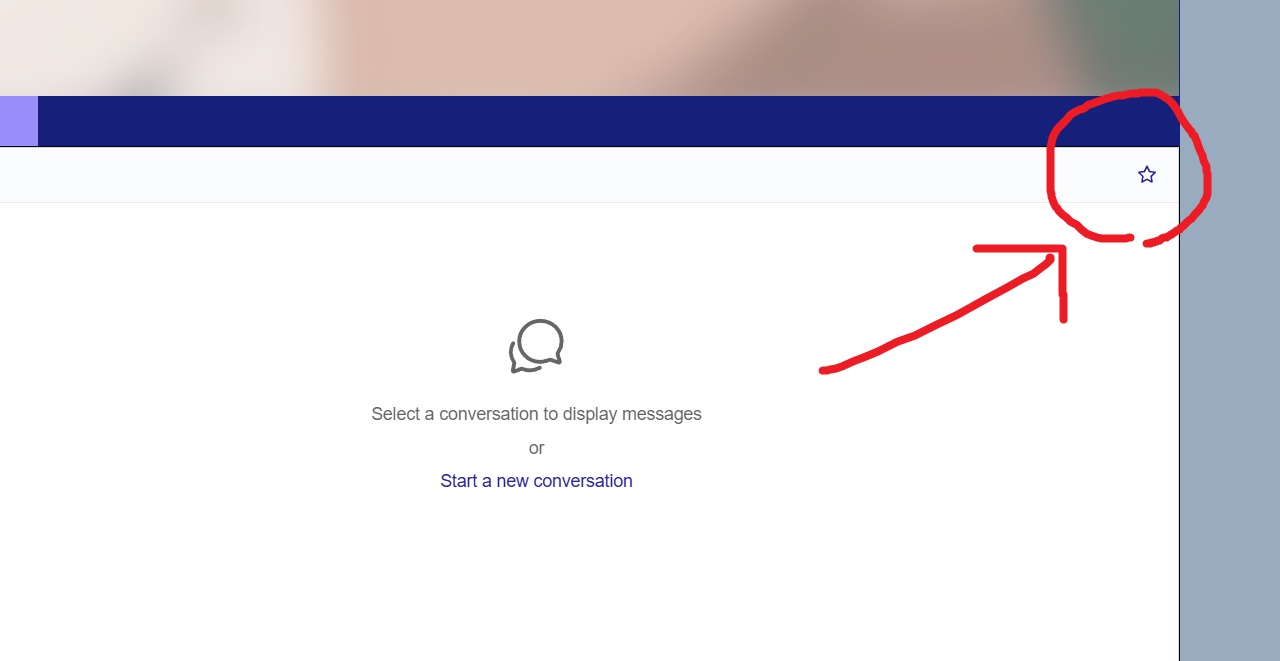Click the pale white section of the blurred banner

(150, 47)
